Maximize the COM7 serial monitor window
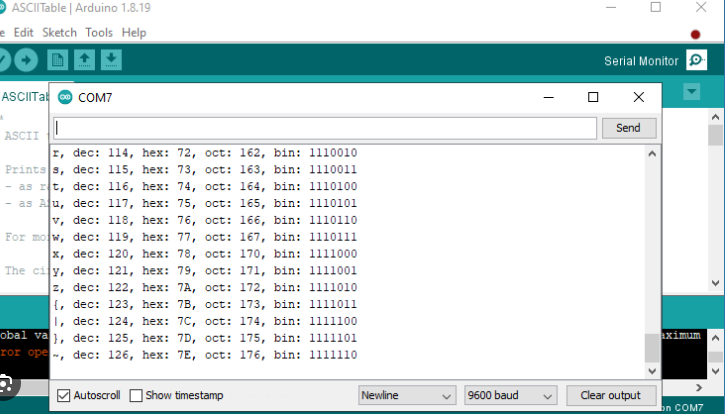The width and height of the screenshot is (725, 414). click(x=593, y=97)
